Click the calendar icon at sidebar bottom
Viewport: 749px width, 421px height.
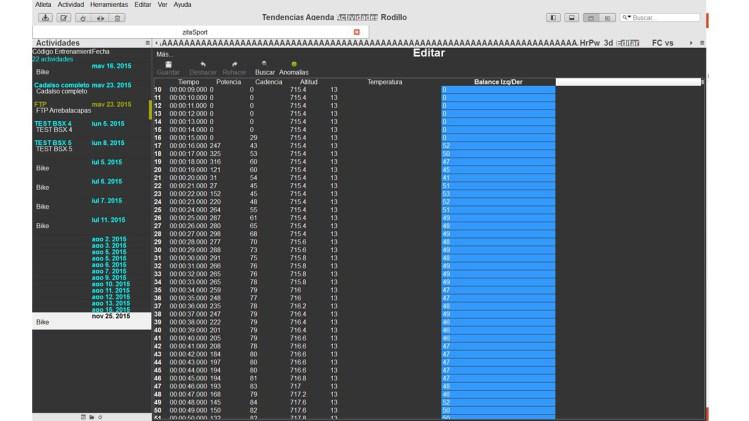click(x=84, y=415)
